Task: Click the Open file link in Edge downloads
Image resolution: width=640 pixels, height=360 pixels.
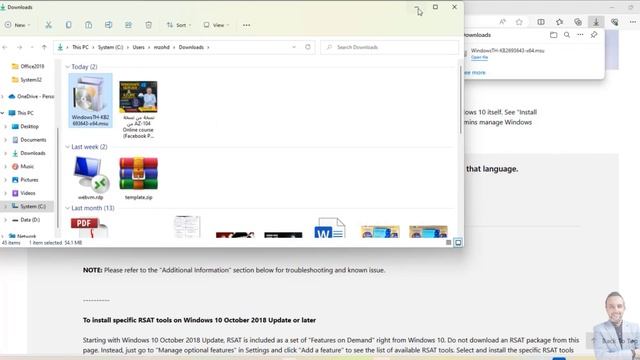Action: point(479,58)
